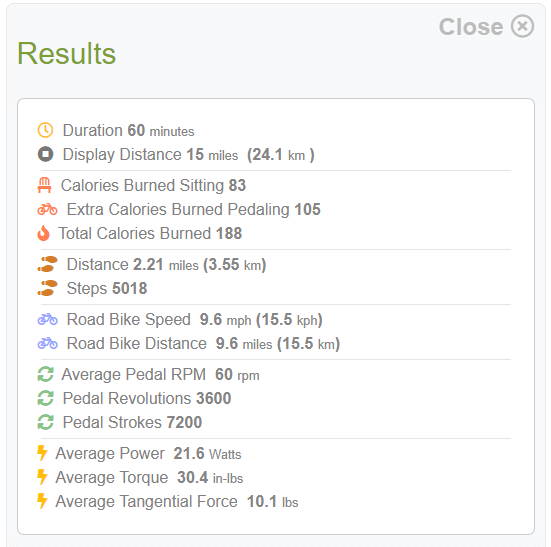Click the stop-circle icon beside Display Distance
Viewport: 551px width, 547px height.
[45, 154]
